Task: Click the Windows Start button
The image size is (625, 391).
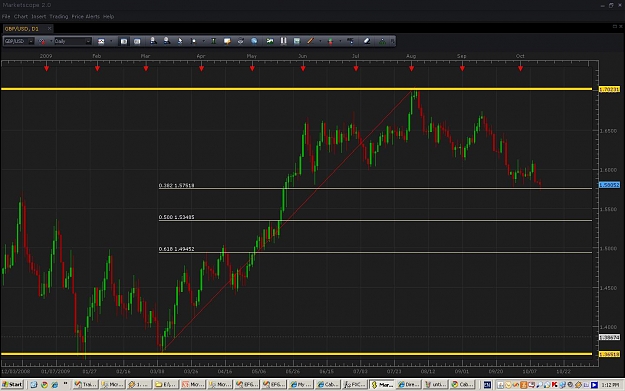Action: (x=12, y=385)
